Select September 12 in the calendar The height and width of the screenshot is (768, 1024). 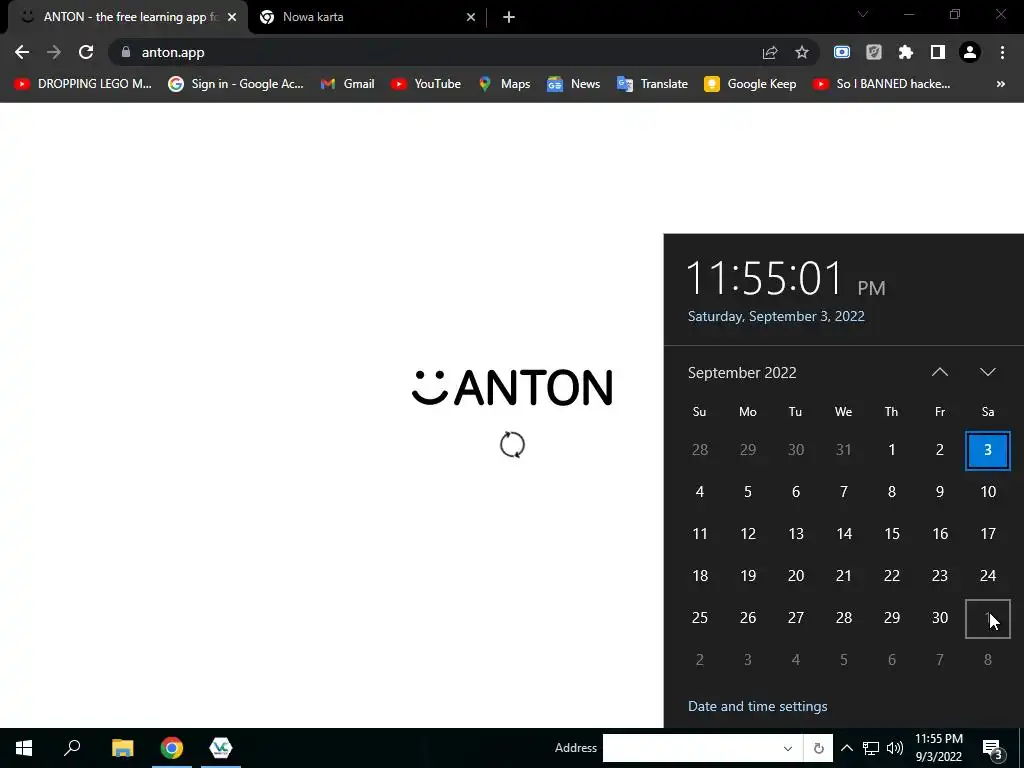coord(748,534)
